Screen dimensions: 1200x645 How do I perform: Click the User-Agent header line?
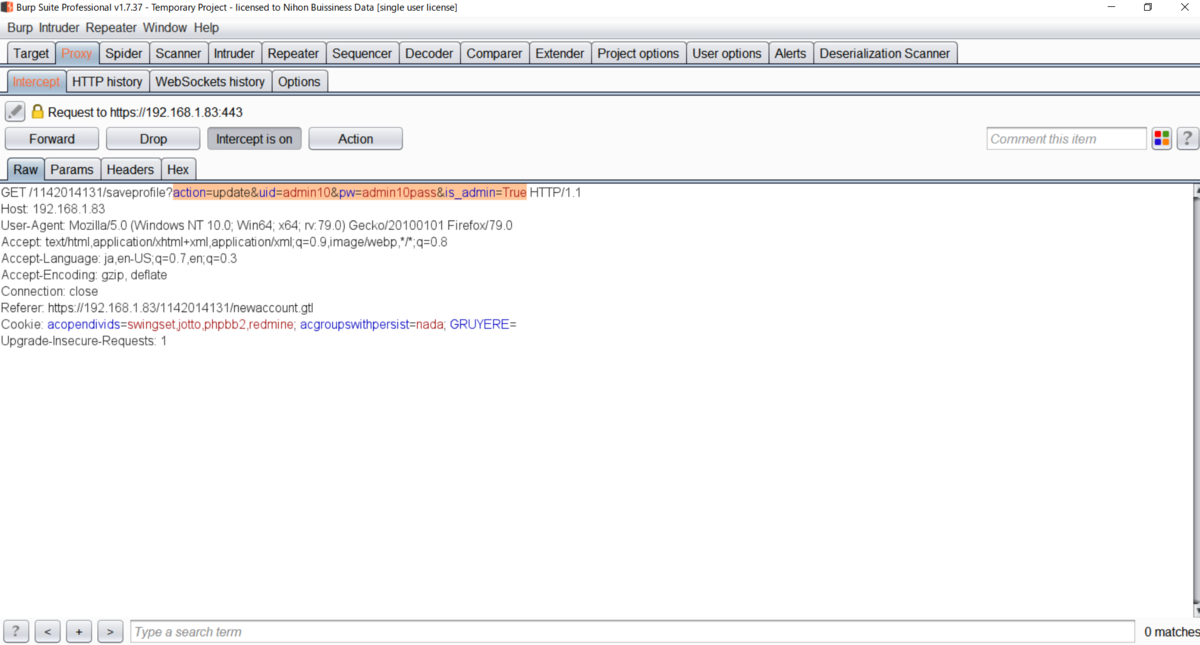257,226
